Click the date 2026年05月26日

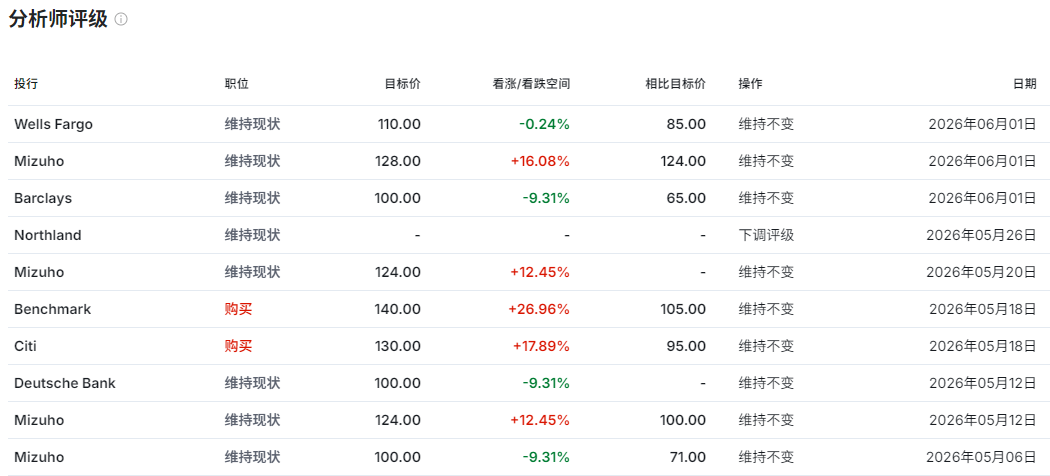click(x=981, y=235)
